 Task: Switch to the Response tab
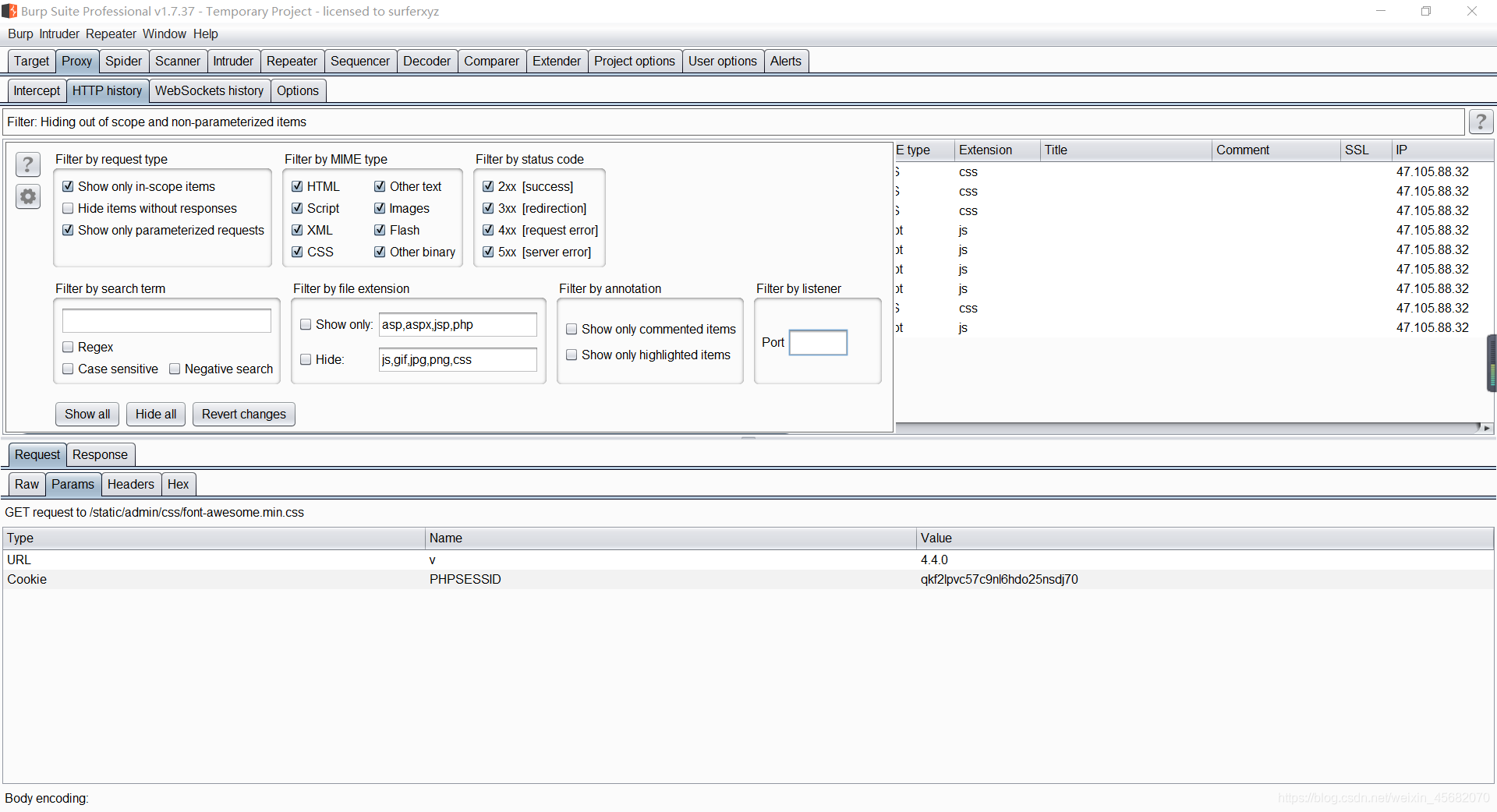pos(100,454)
